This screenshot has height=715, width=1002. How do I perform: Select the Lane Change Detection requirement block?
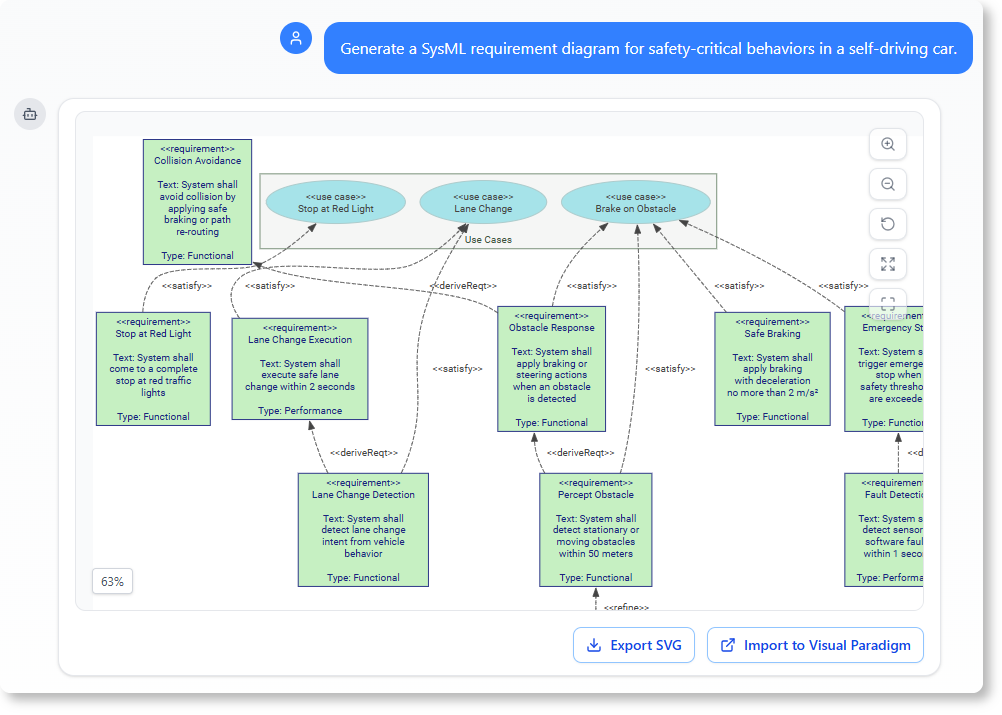point(362,530)
